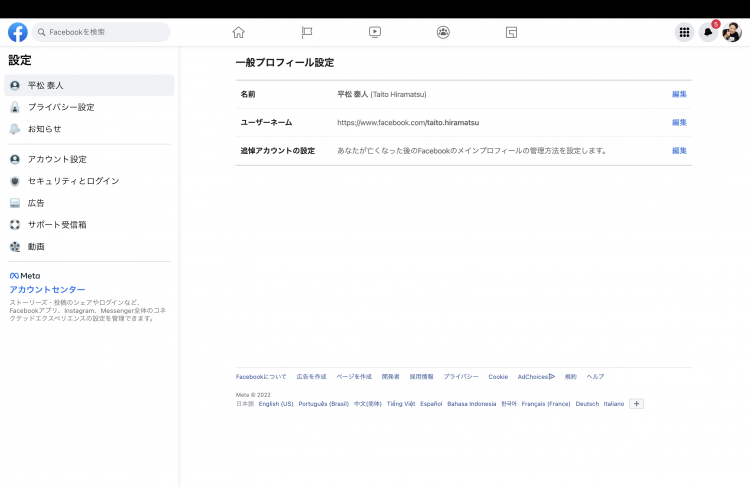This screenshot has width=750, height=487.
Task: Click the Facebook logo icon
Action: [x=18, y=32]
